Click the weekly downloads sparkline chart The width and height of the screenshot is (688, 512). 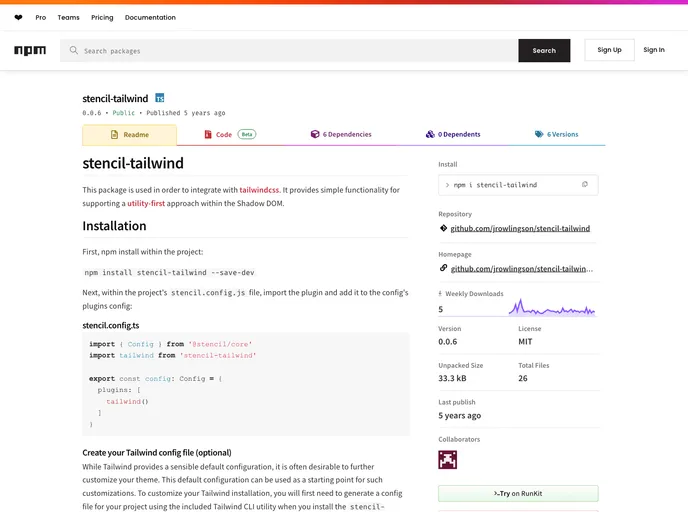click(x=552, y=307)
